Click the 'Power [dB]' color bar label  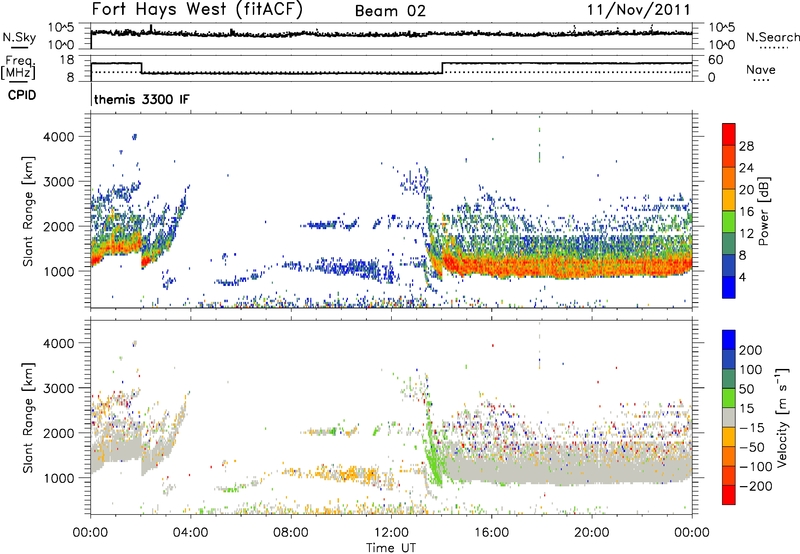(x=764, y=211)
